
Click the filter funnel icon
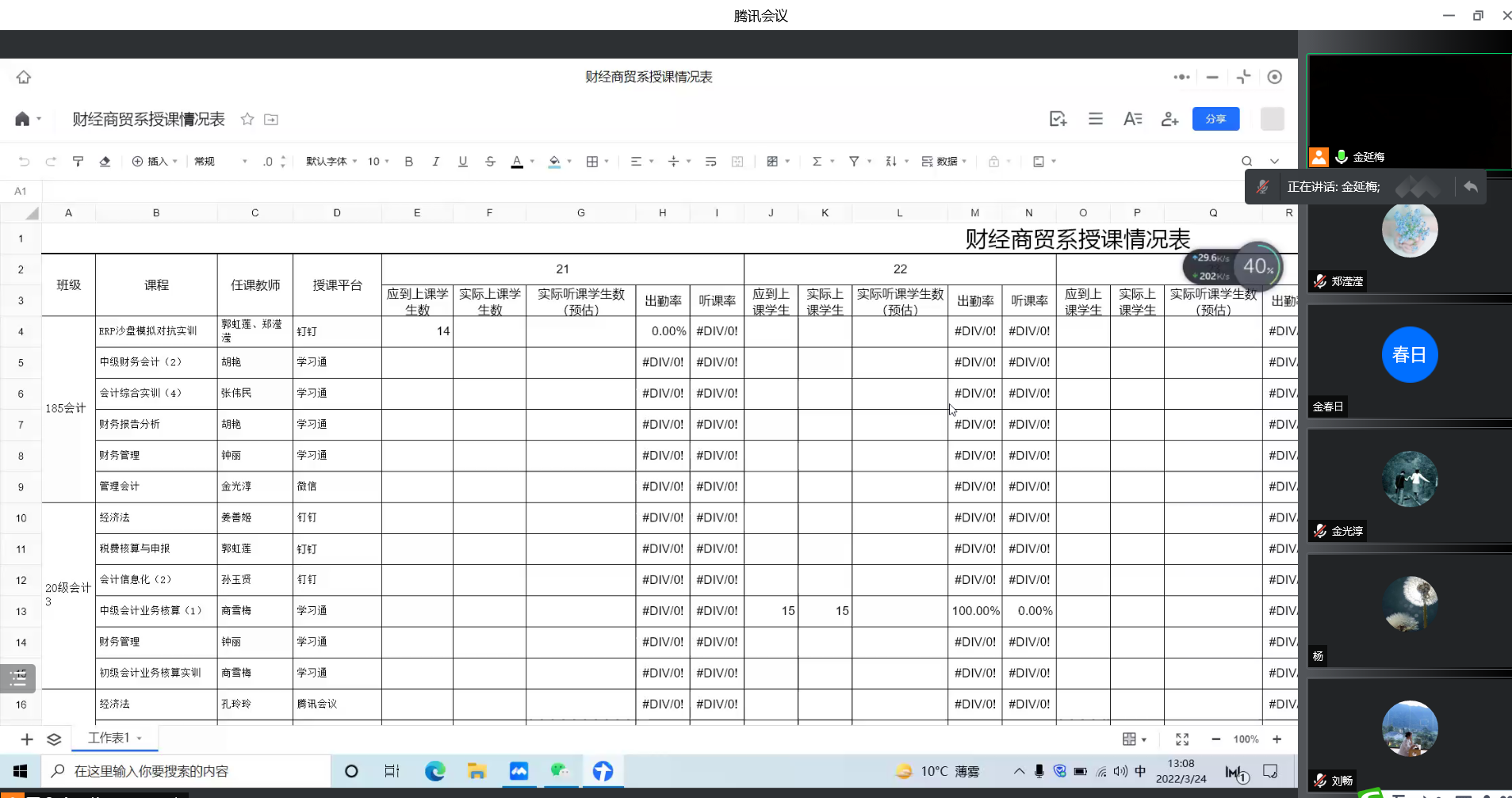pyautogui.click(x=854, y=162)
